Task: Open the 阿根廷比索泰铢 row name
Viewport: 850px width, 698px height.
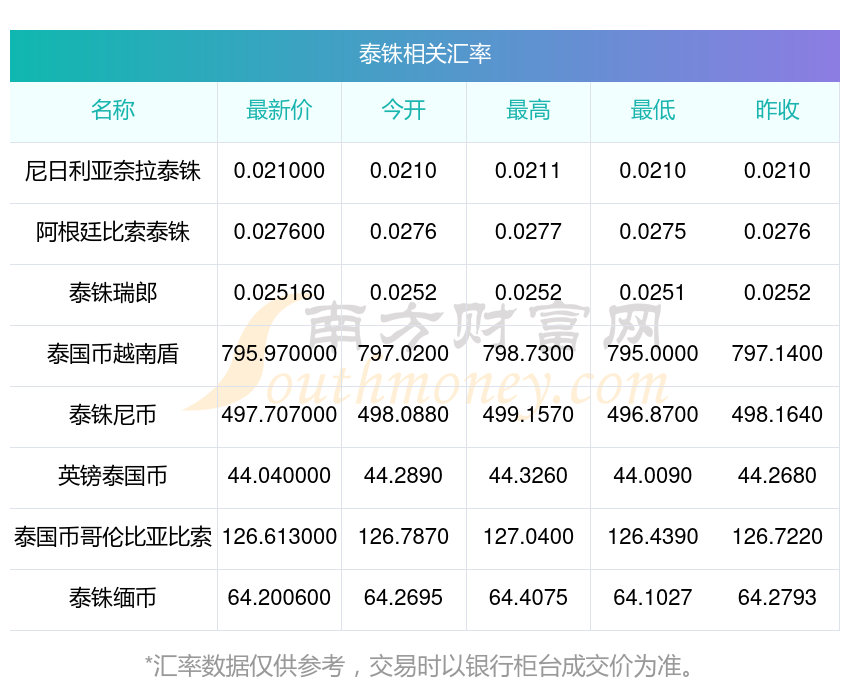Action: pos(113,232)
